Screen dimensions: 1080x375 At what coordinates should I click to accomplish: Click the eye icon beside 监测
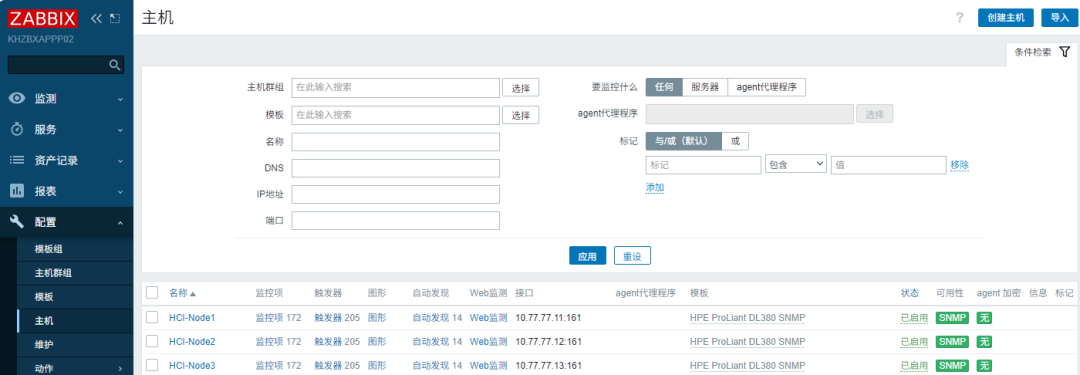(x=17, y=99)
